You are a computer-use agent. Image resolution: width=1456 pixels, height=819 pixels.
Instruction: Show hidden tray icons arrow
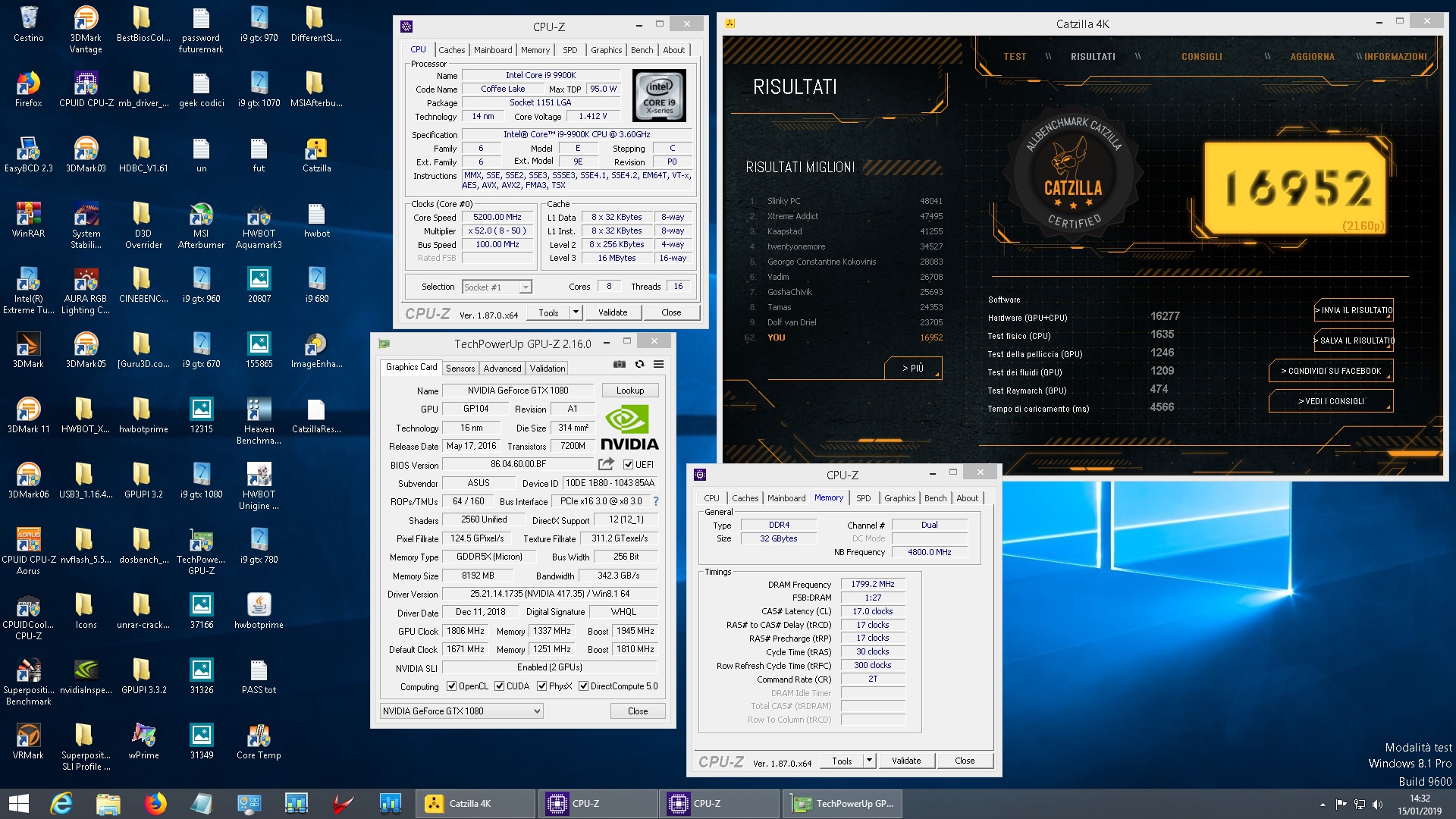(x=1323, y=805)
